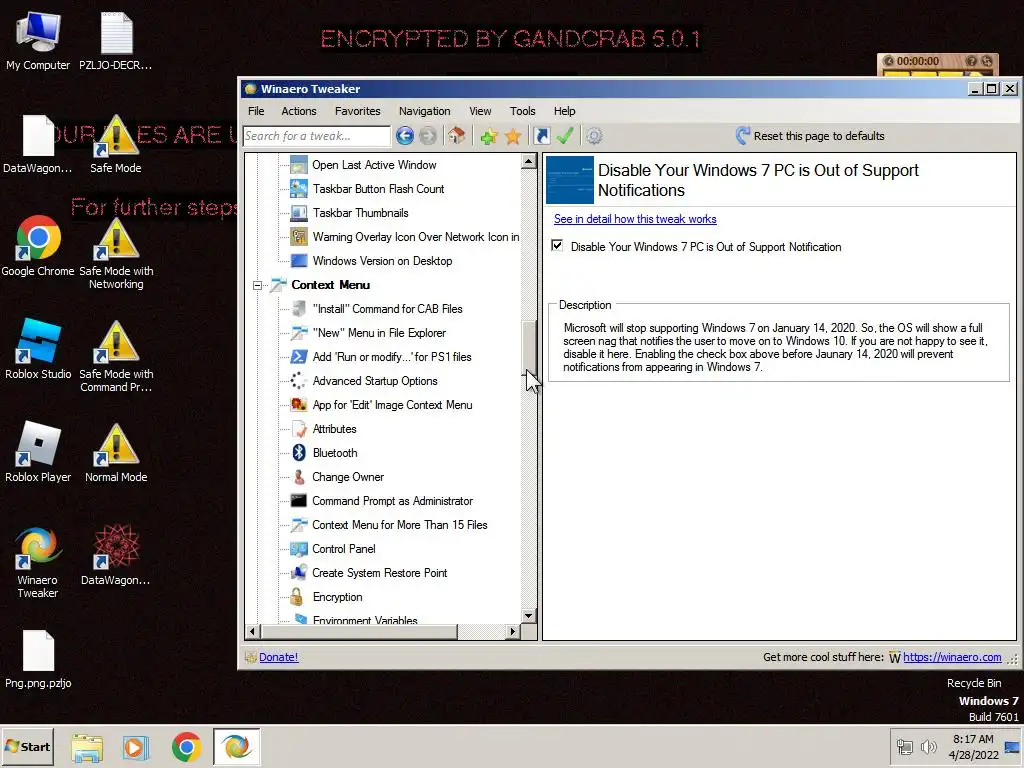This screenshot has width=1024, height=768.
Task: Click the Show desktop tray icon
Action: tap(1013, 748)
